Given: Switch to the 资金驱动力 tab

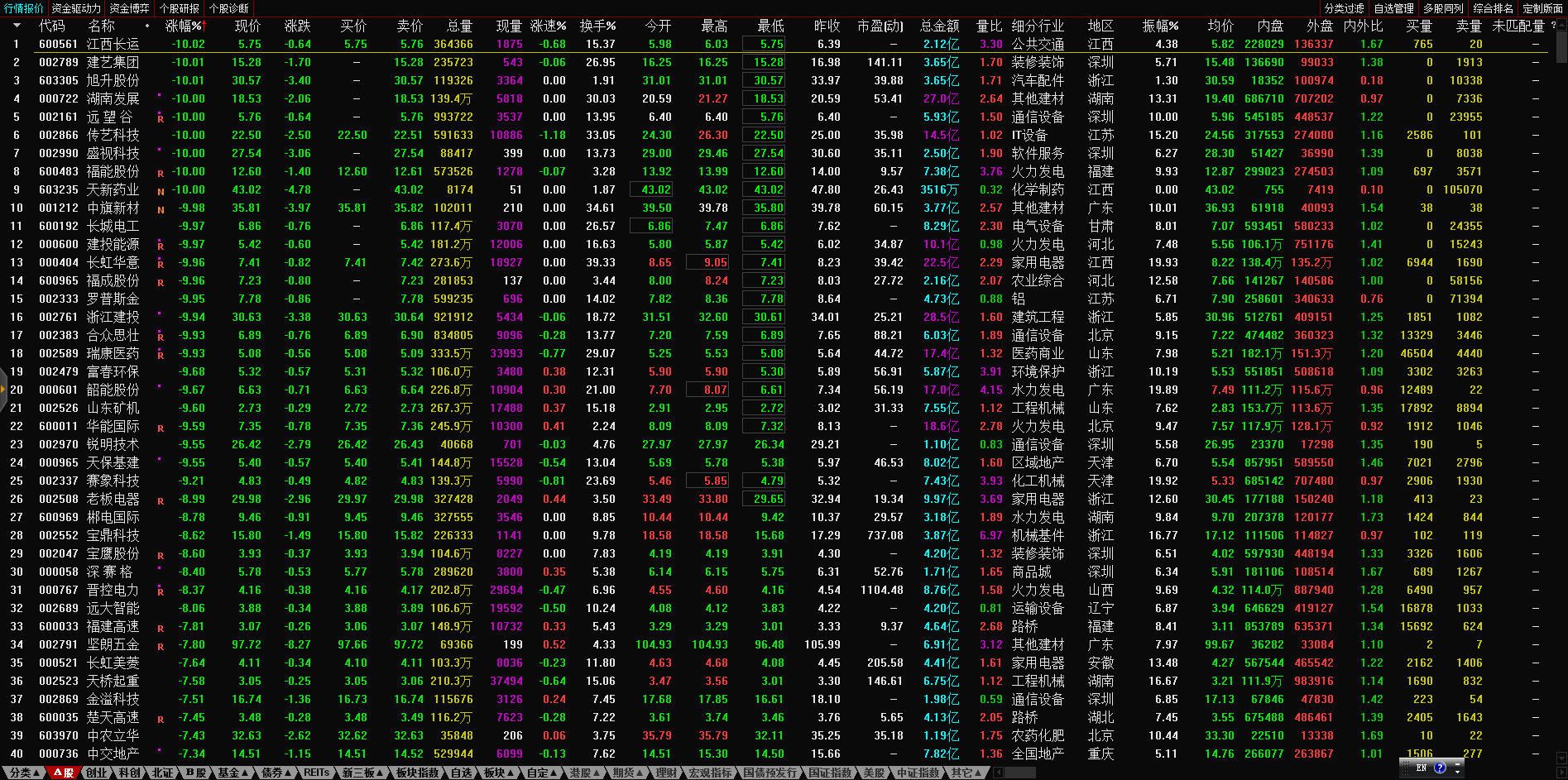Looking at the screenshot, I should click(x=76, y=8).
